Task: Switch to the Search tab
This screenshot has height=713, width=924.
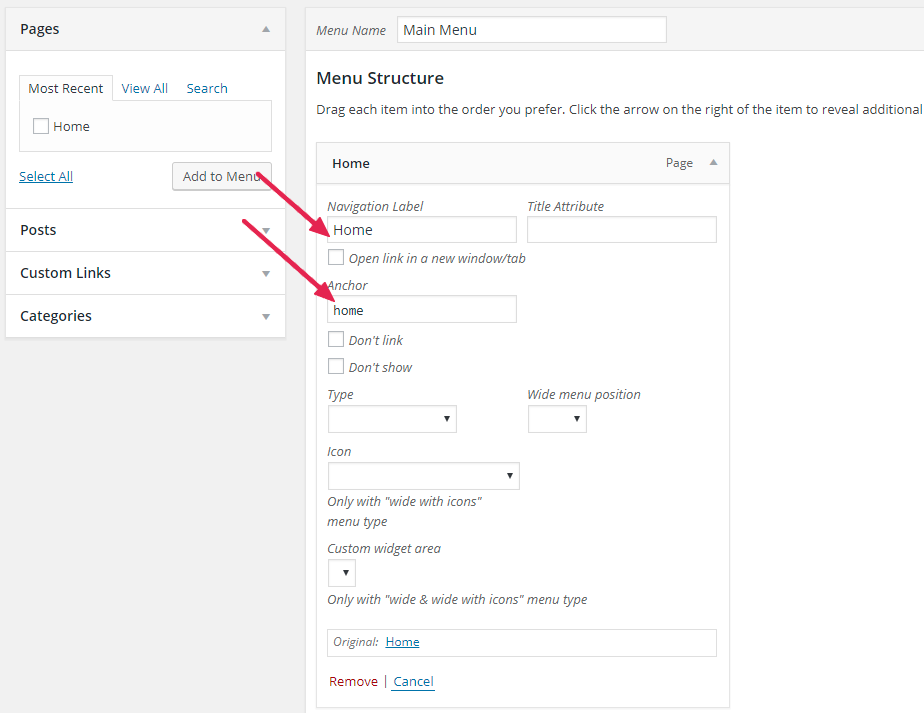Action: pos(207,88)
